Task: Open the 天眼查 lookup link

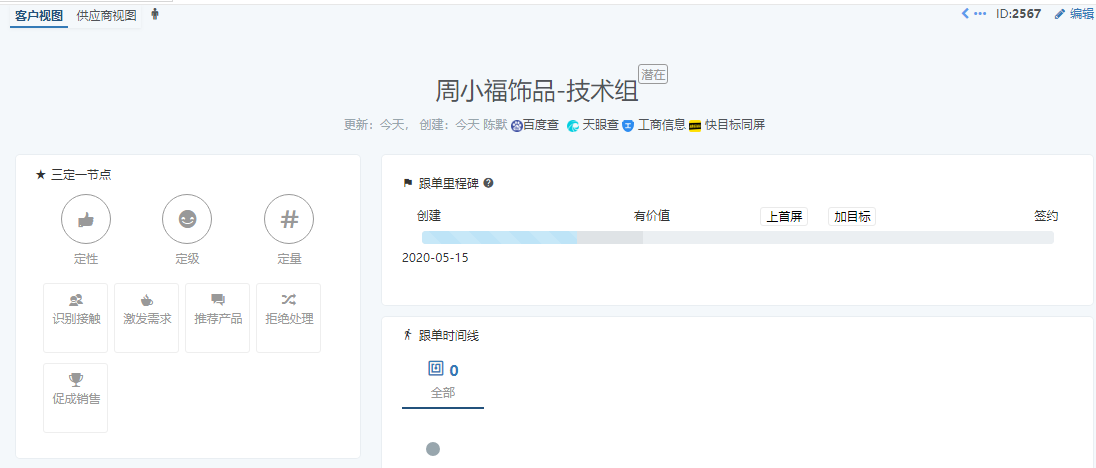Action: (x=593, y=125)
